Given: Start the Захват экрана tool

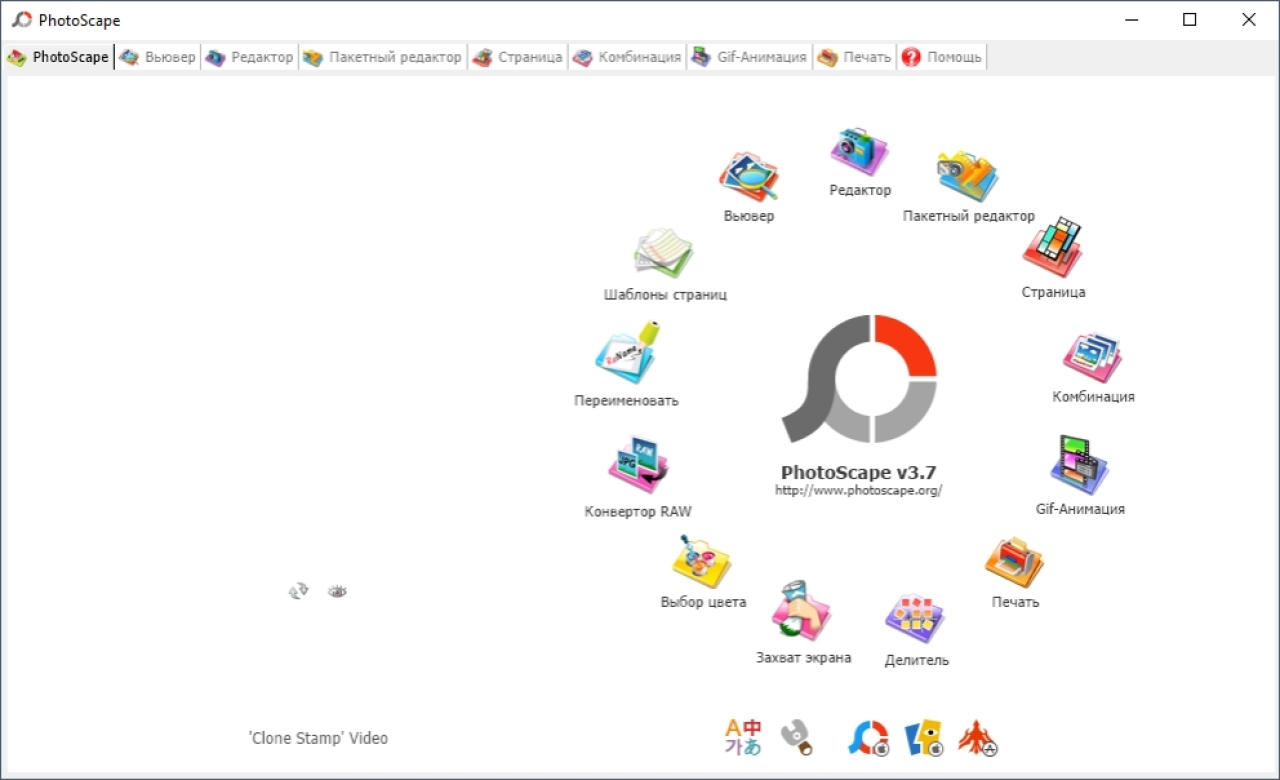Looking at the screenshot, I should click(802, 611).
